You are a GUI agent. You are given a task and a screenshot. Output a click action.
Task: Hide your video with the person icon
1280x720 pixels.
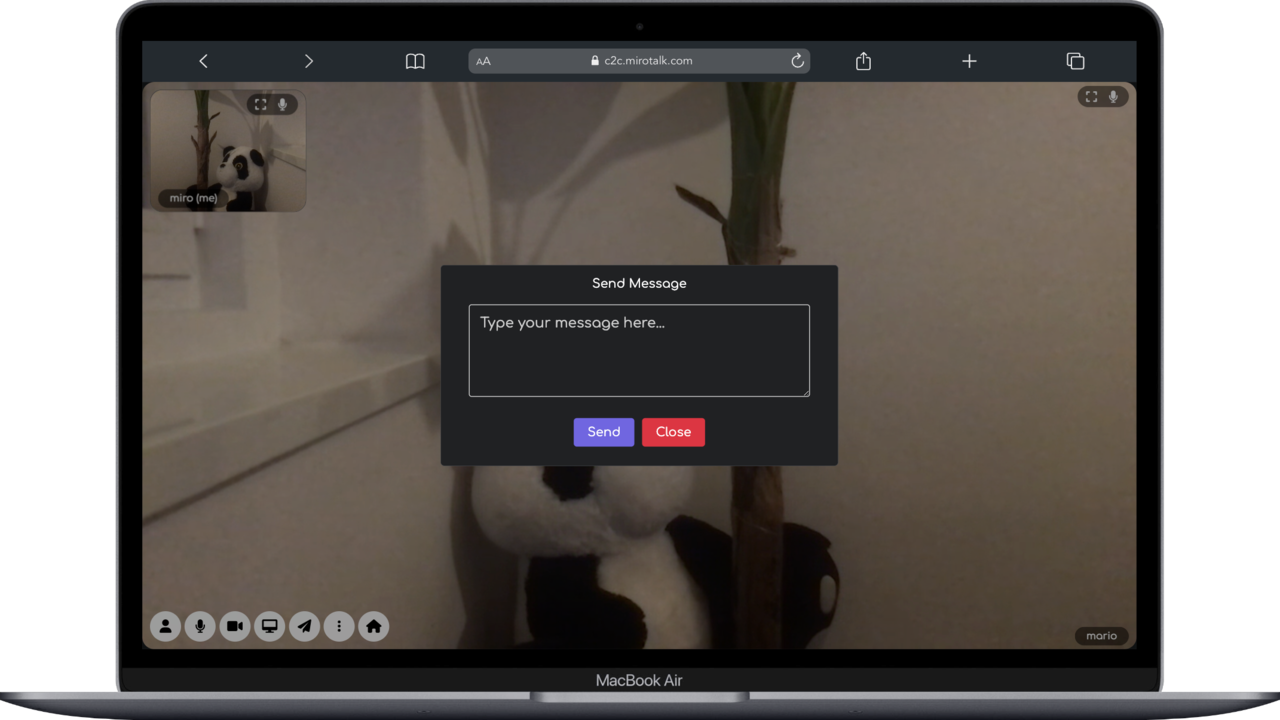[x=165, y=626]
